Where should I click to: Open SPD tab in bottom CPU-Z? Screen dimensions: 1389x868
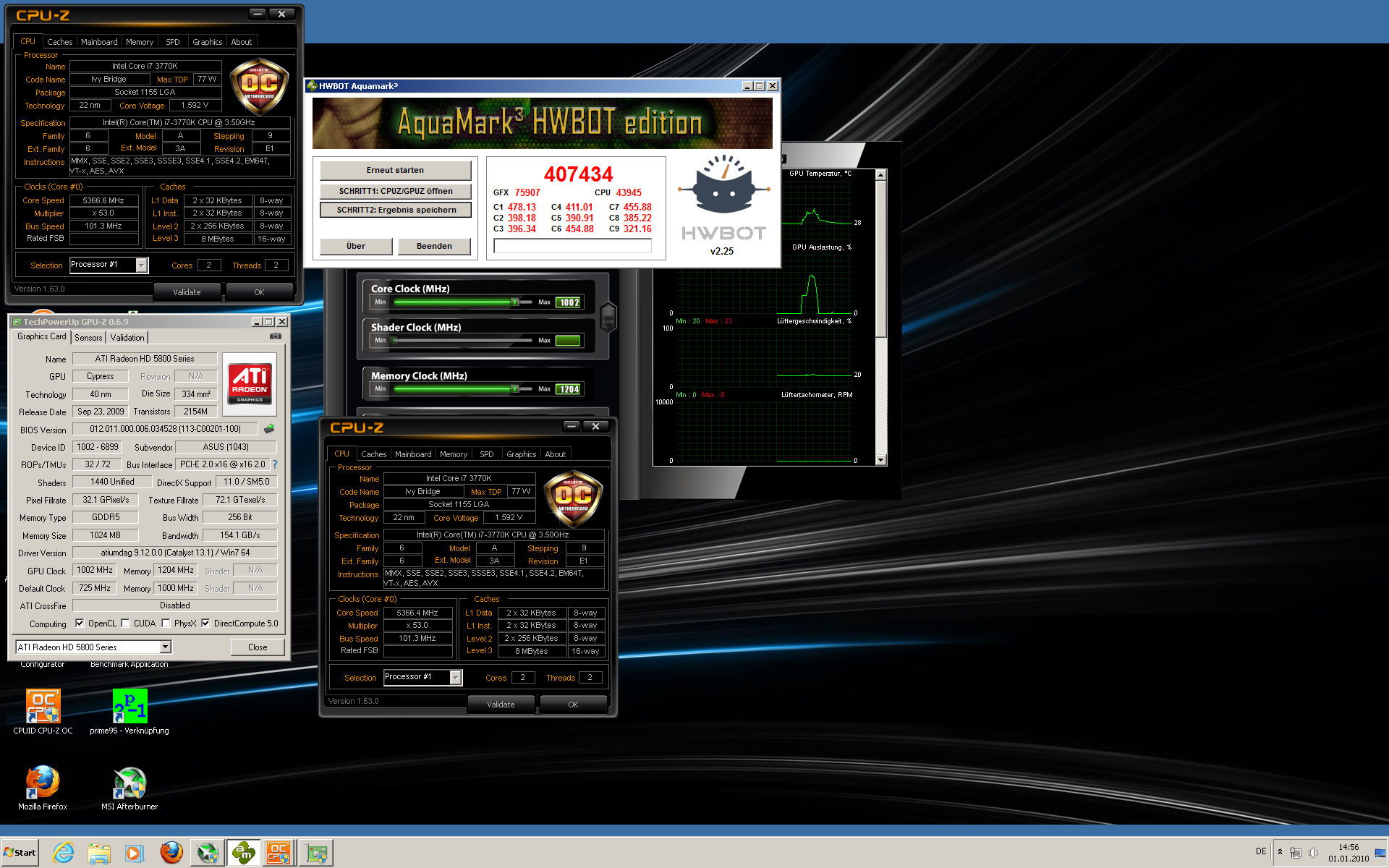click(487, 454)
